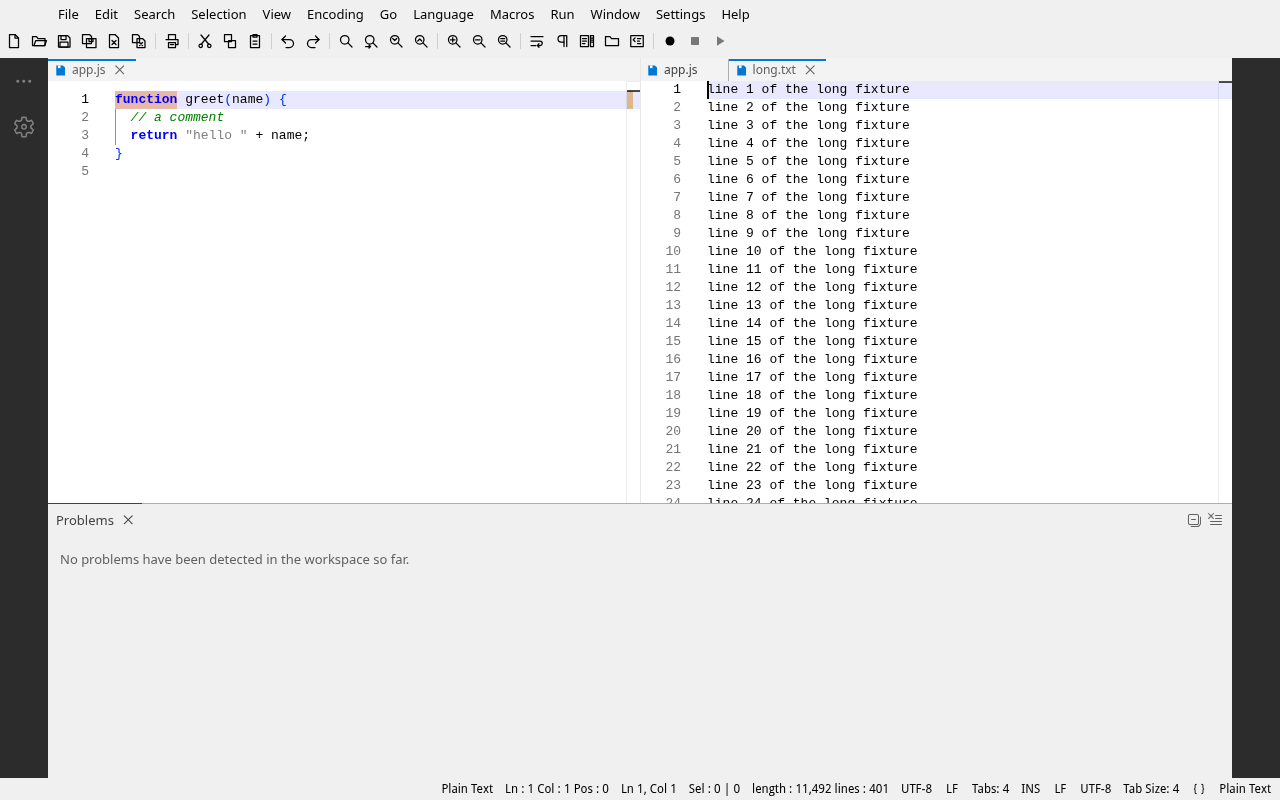Viewport: 1280px width, 800px height.
Task: Open Find with the magnifier icon
Action: (x=346, y=41)
